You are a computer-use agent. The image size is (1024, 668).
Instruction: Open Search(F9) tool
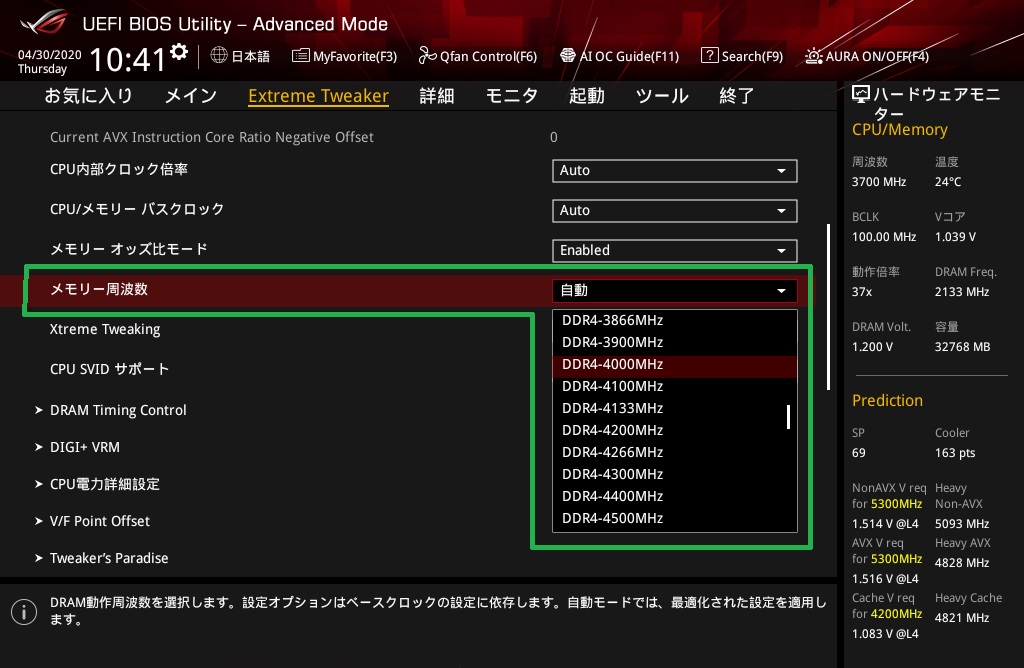click(x=742, y=56)
